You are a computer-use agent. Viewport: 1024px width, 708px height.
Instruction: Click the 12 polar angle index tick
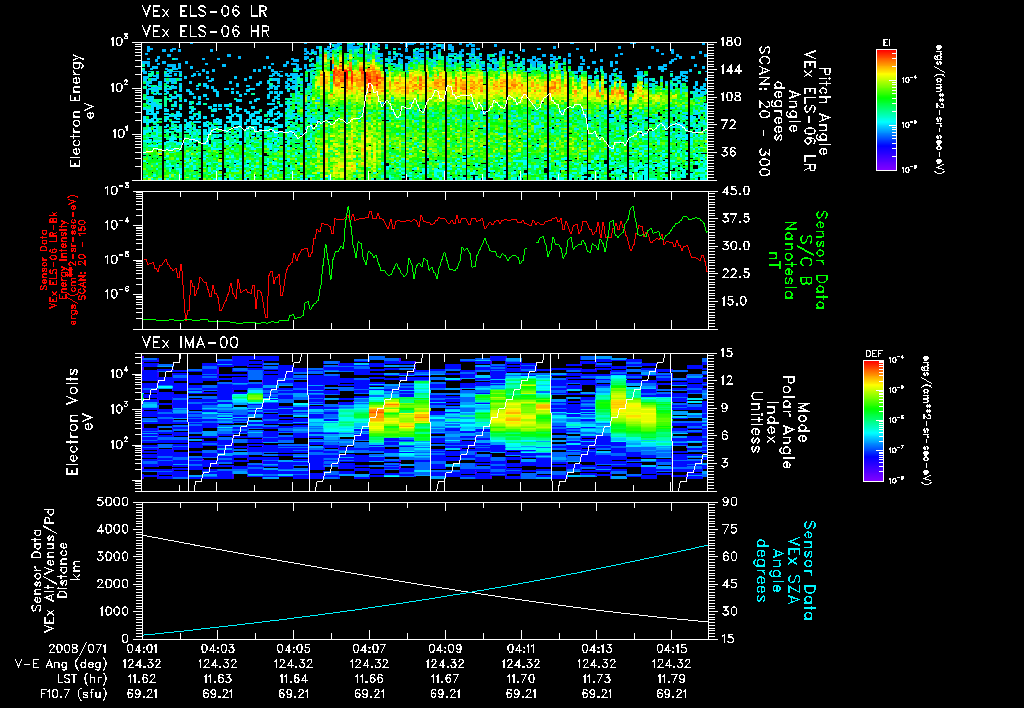point(728,380)
